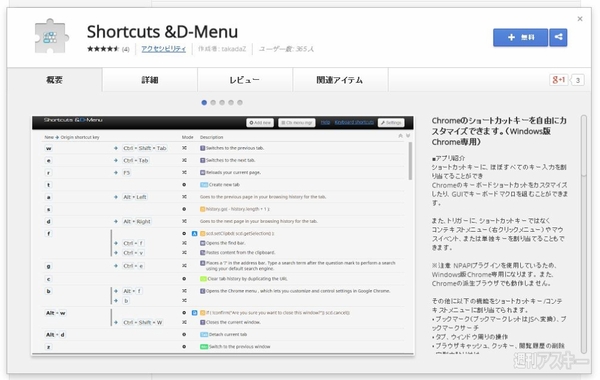Click the +1 count bubble showing 3
Image resolution: width=600 pixels, height=380 pixels.
pyautogui.click(x=578, y=80)
